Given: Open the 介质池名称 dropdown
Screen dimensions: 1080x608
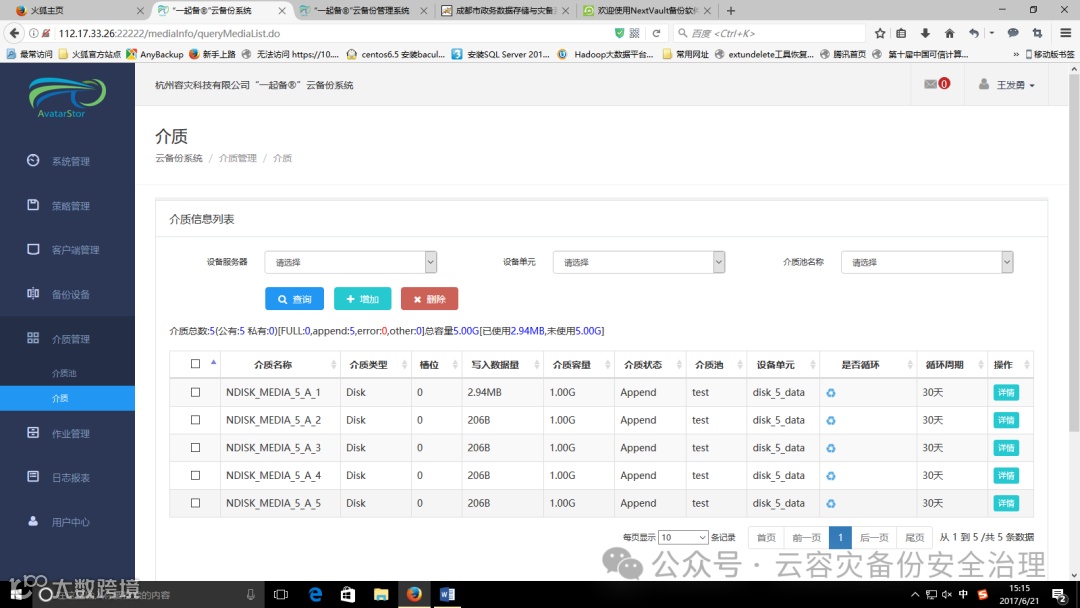Looking at the screenshot, I should coord(927,262).
